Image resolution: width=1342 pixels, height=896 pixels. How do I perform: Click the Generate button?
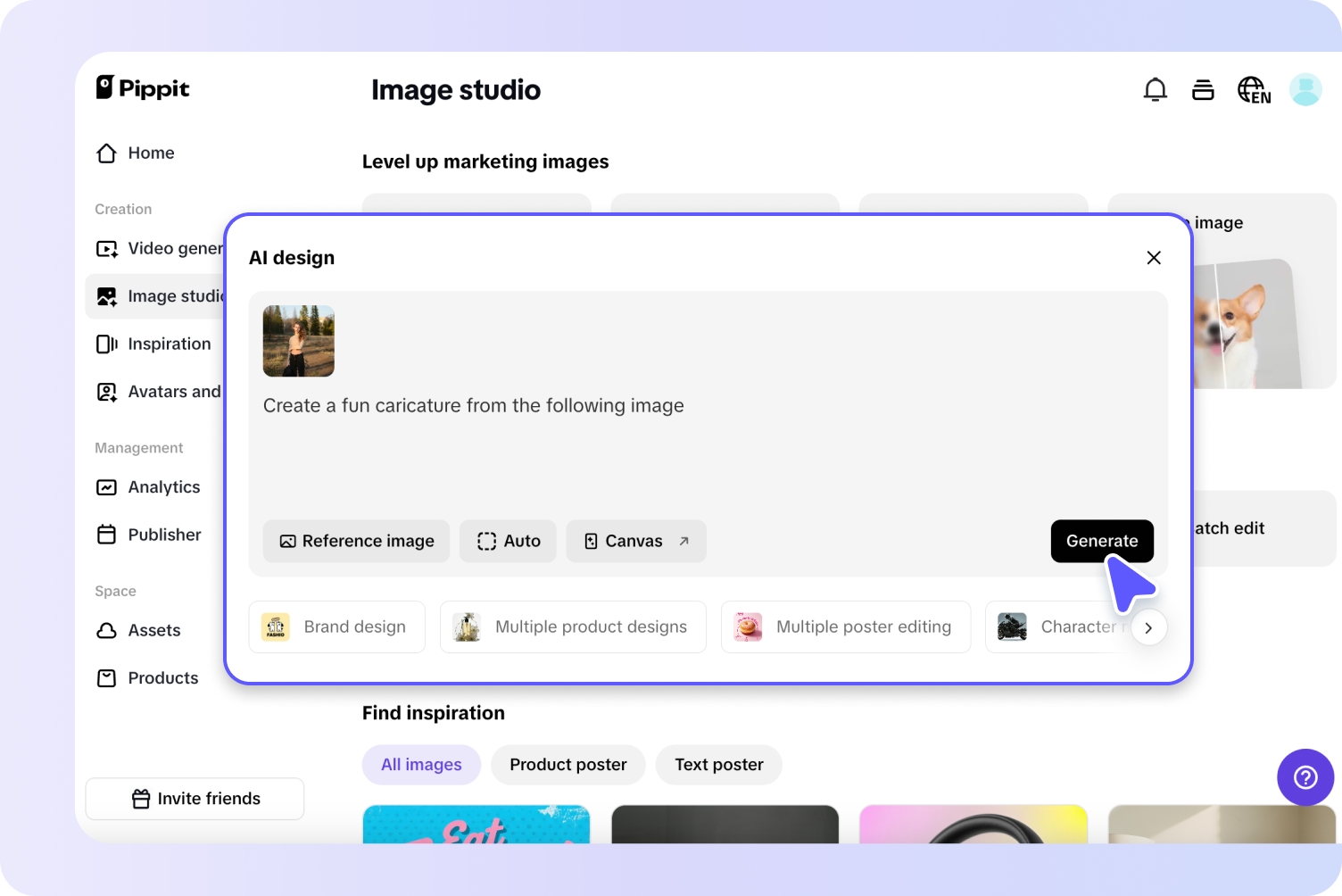coord(1102,542)
